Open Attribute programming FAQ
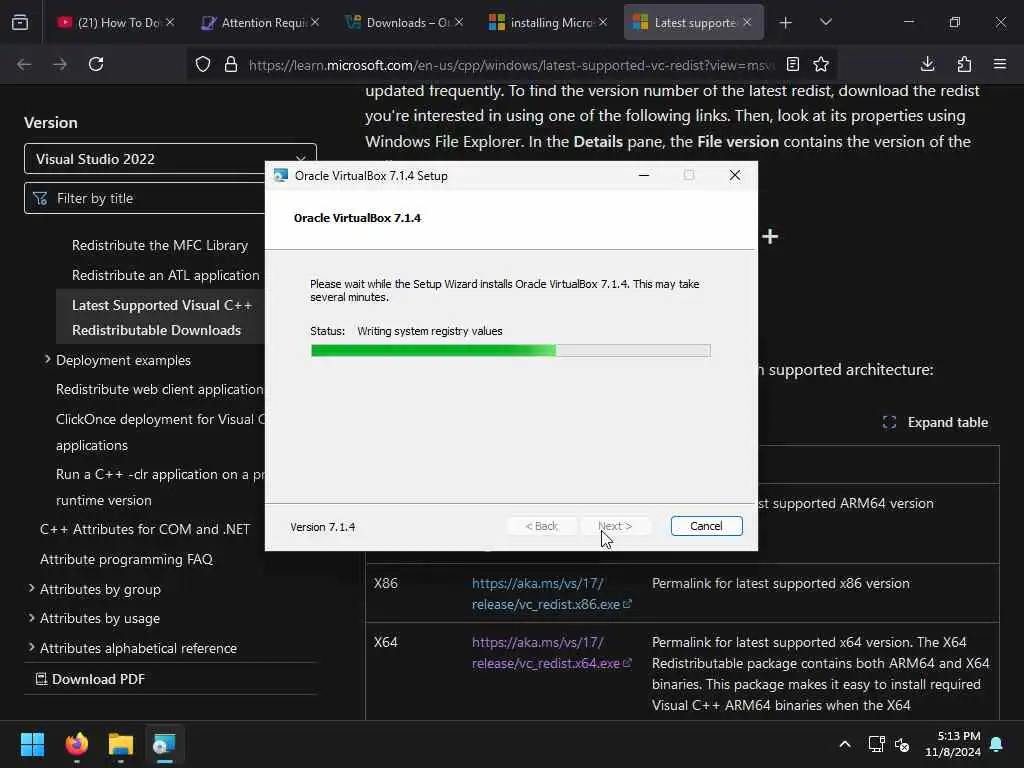The height and width of the screenshot is (768, 1024). 127,560
